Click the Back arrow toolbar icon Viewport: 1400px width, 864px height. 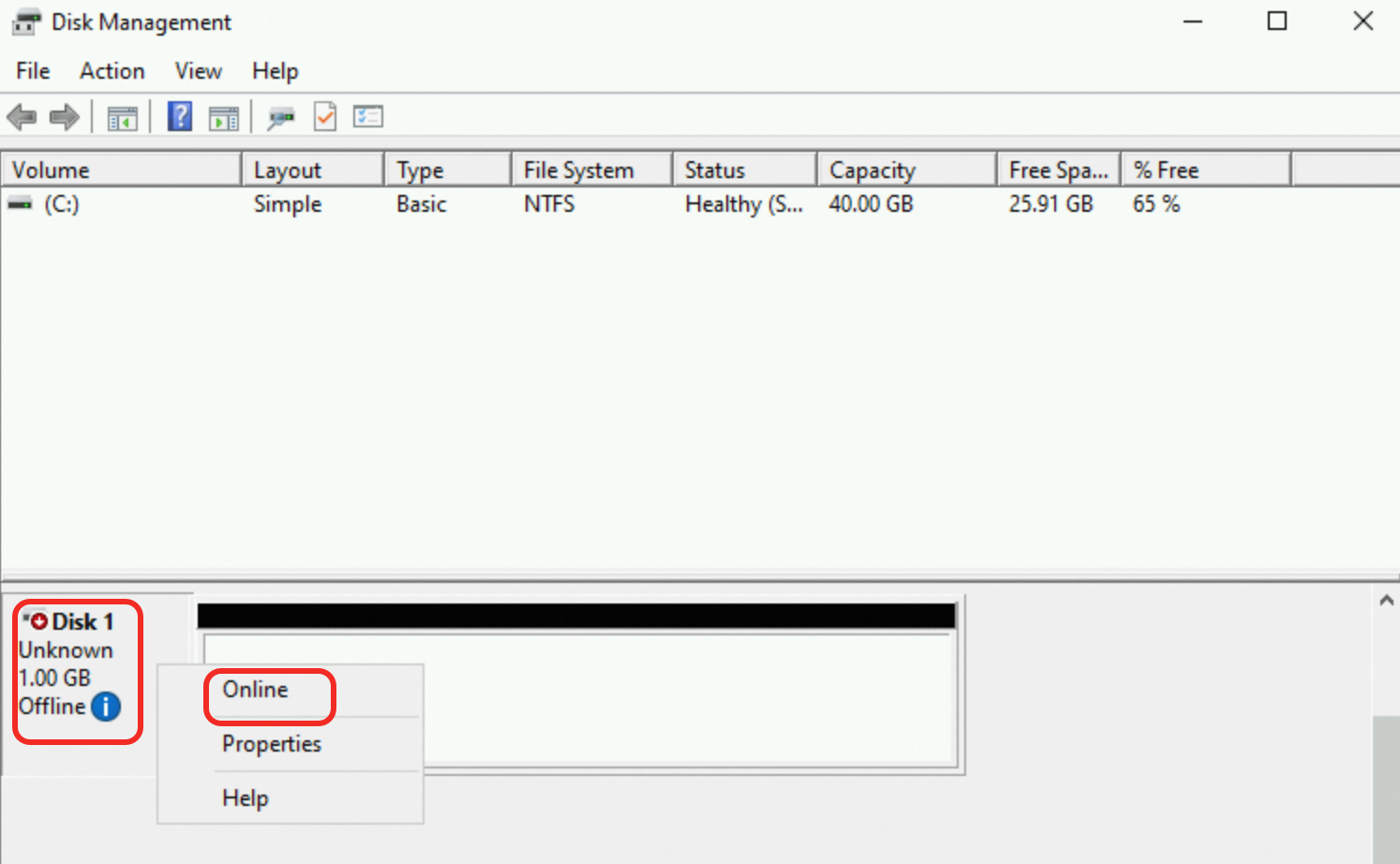22,117
